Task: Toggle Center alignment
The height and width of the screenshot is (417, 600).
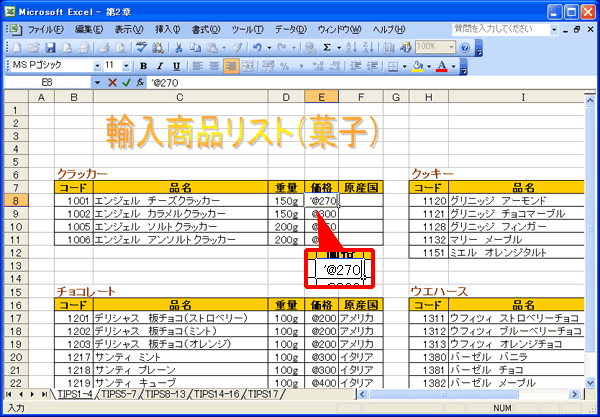Action: click(214, 66)
